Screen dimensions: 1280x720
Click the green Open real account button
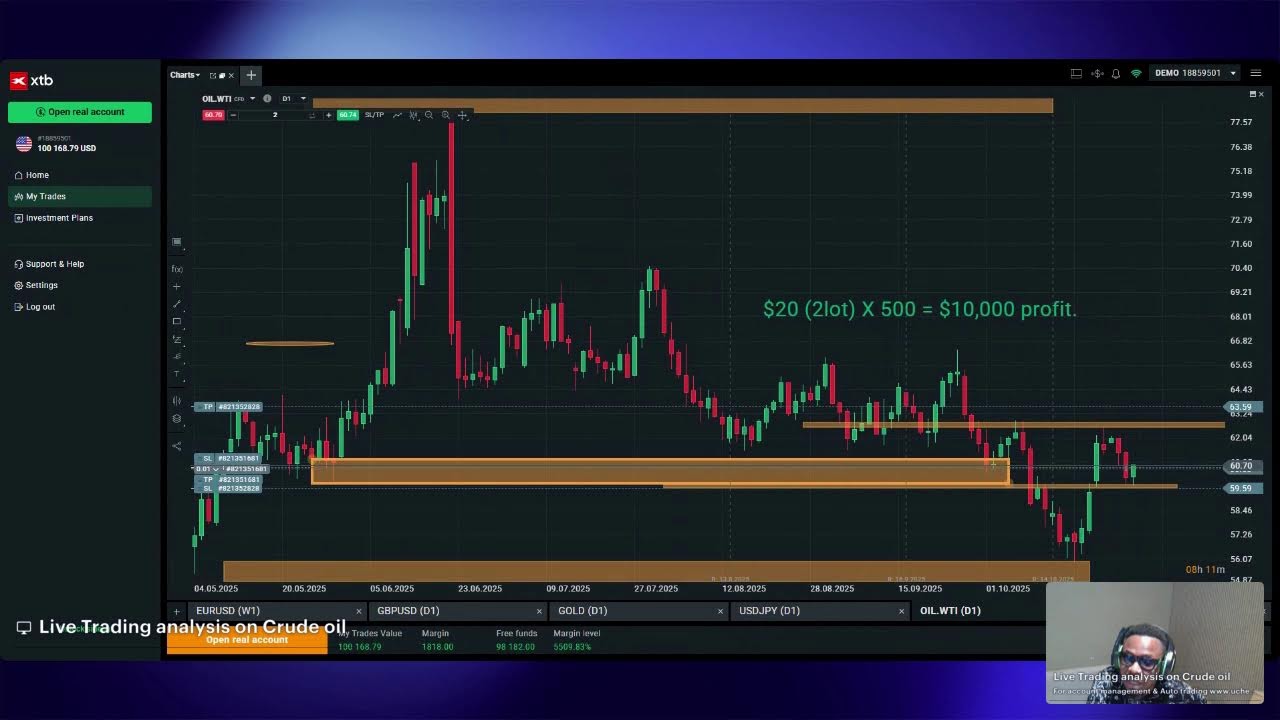pyautogui.click(x=80, y=112)
